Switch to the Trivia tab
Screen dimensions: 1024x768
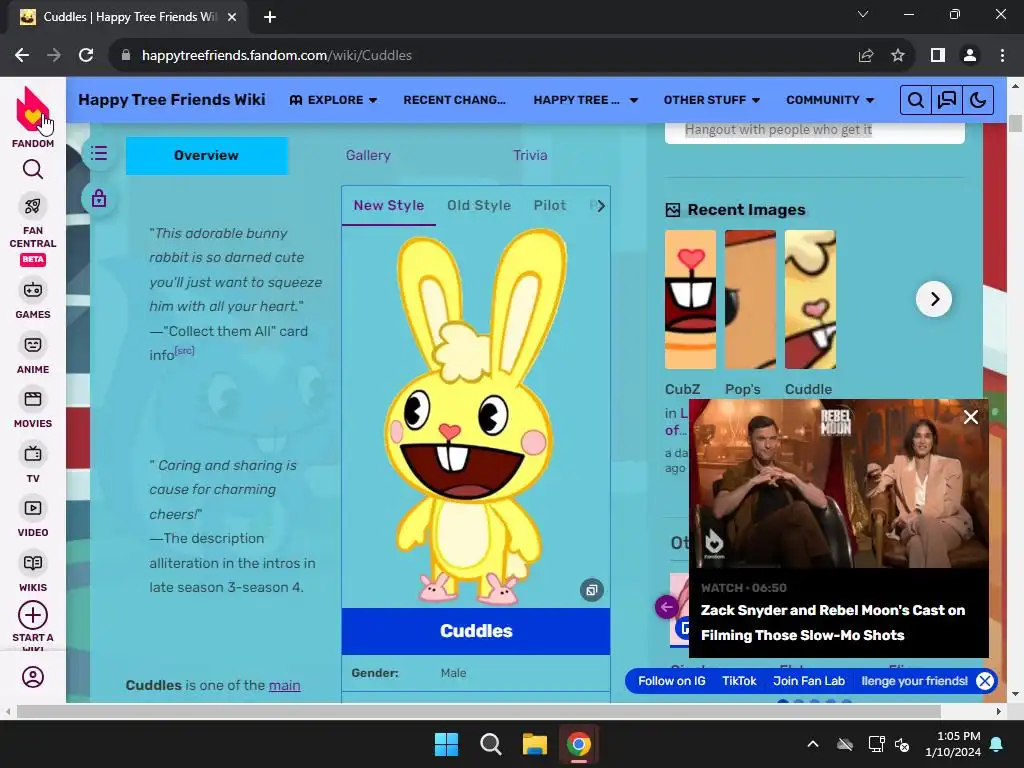point(530,155)
